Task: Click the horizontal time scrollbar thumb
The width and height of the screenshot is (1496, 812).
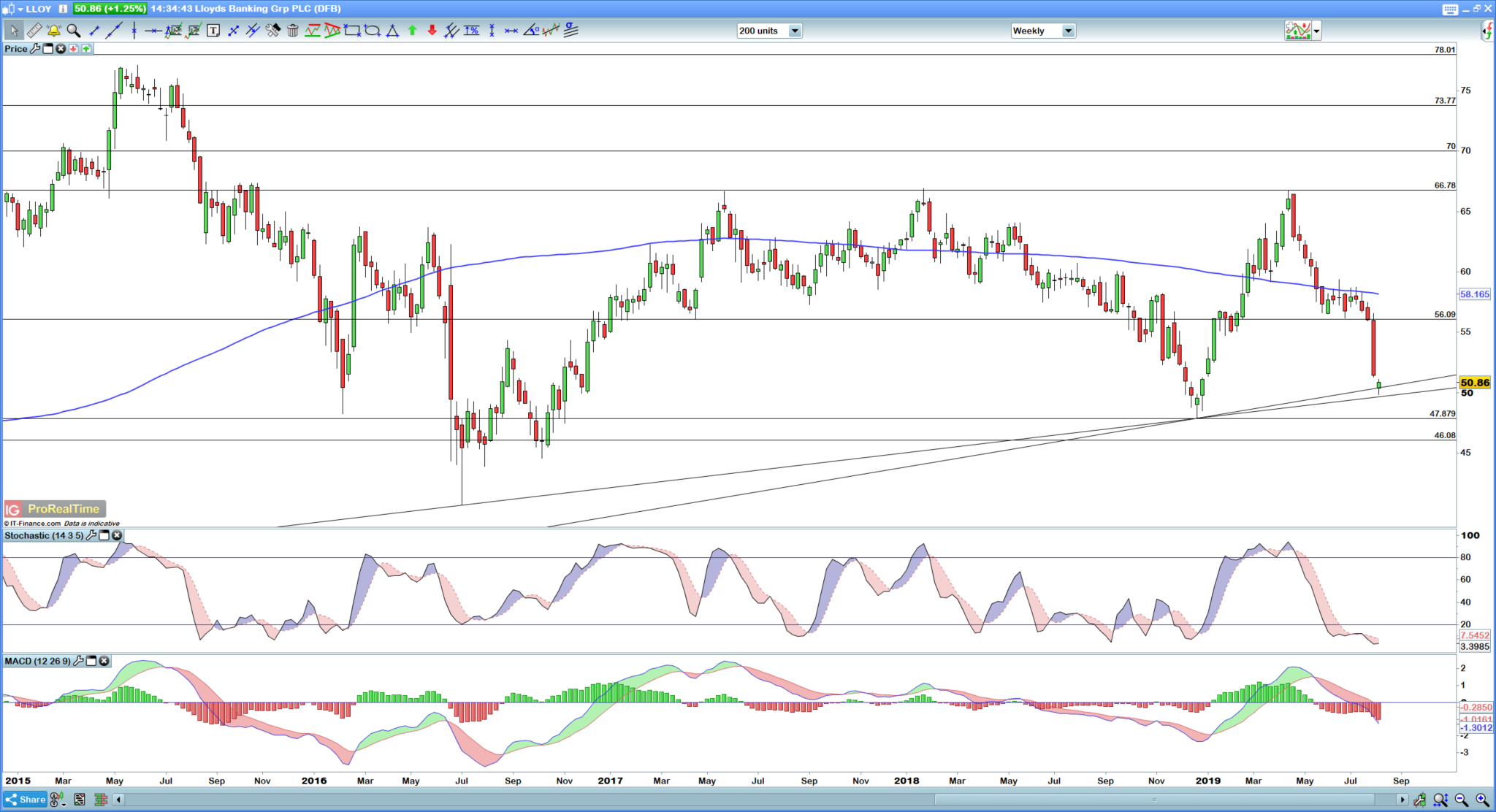Action: [x=1154, y=800]
